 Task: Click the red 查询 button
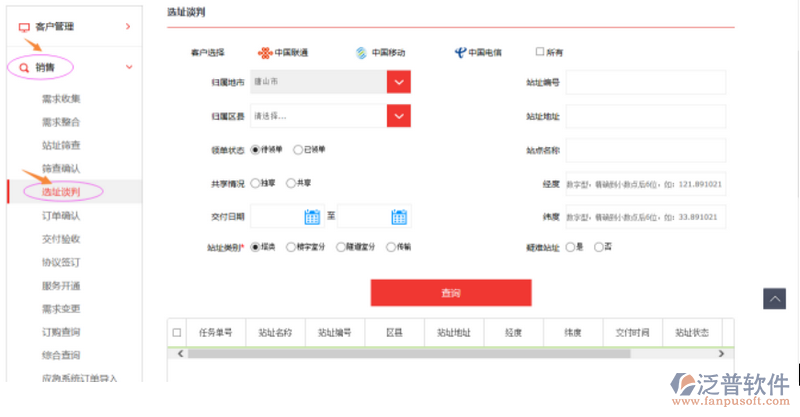(450, 293)
